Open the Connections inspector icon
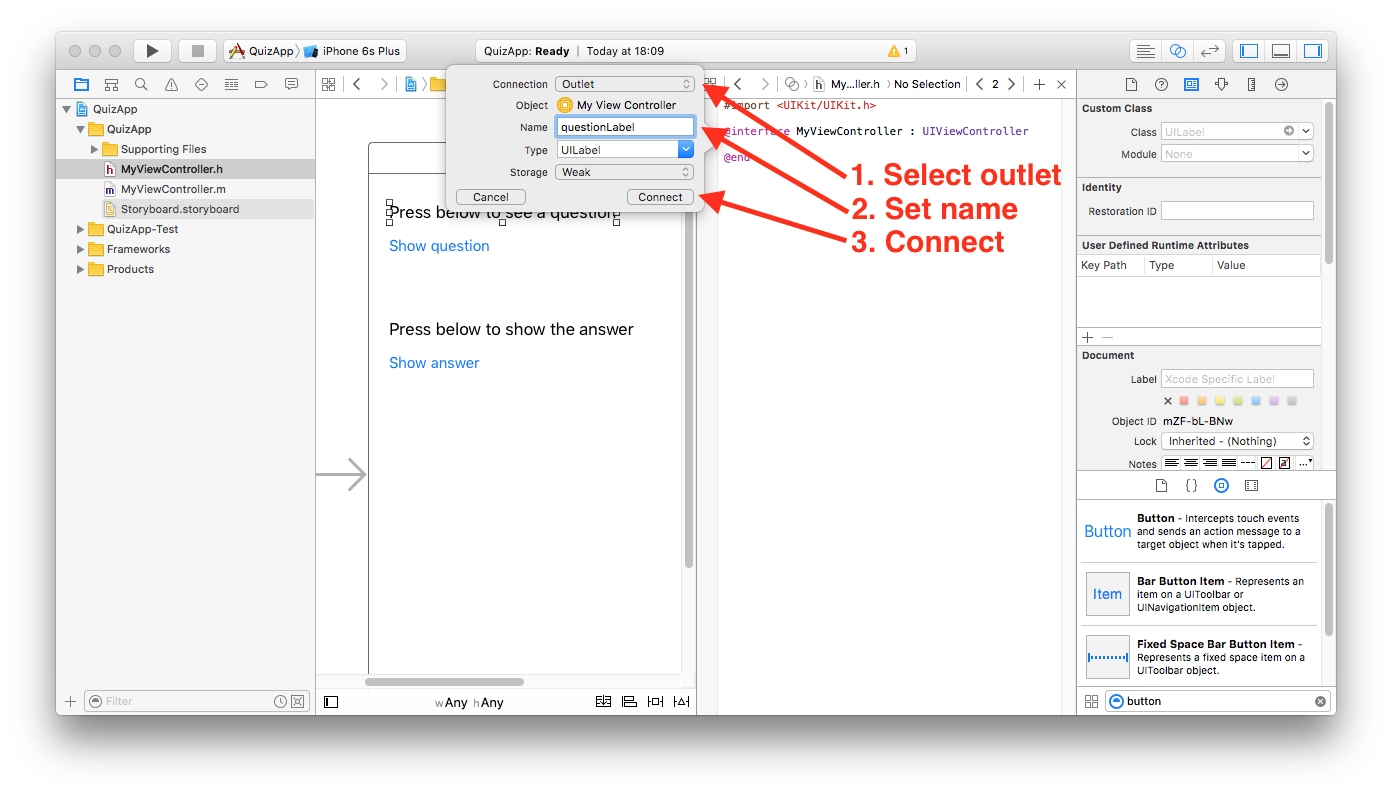1392x795 pixels. point(1281,85)
